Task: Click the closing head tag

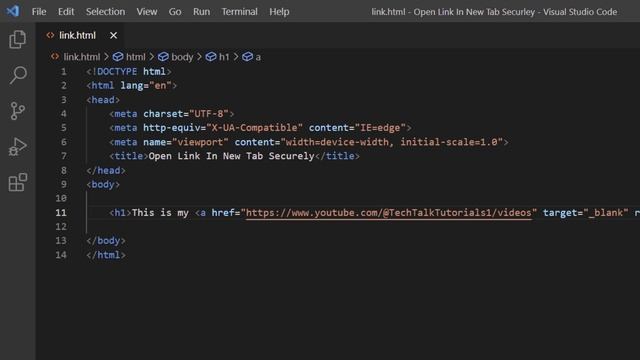Action: (106, 171)
